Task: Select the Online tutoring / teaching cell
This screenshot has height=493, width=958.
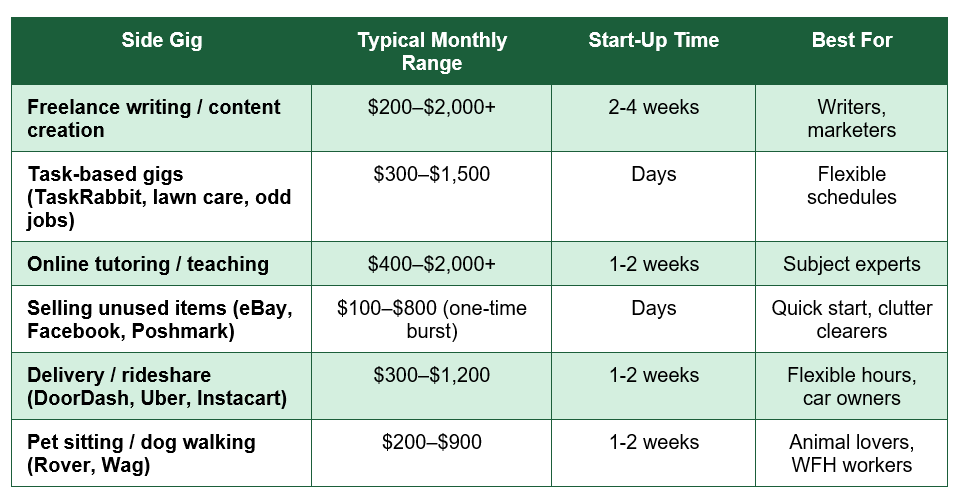Action: click(x=161, y=263)
